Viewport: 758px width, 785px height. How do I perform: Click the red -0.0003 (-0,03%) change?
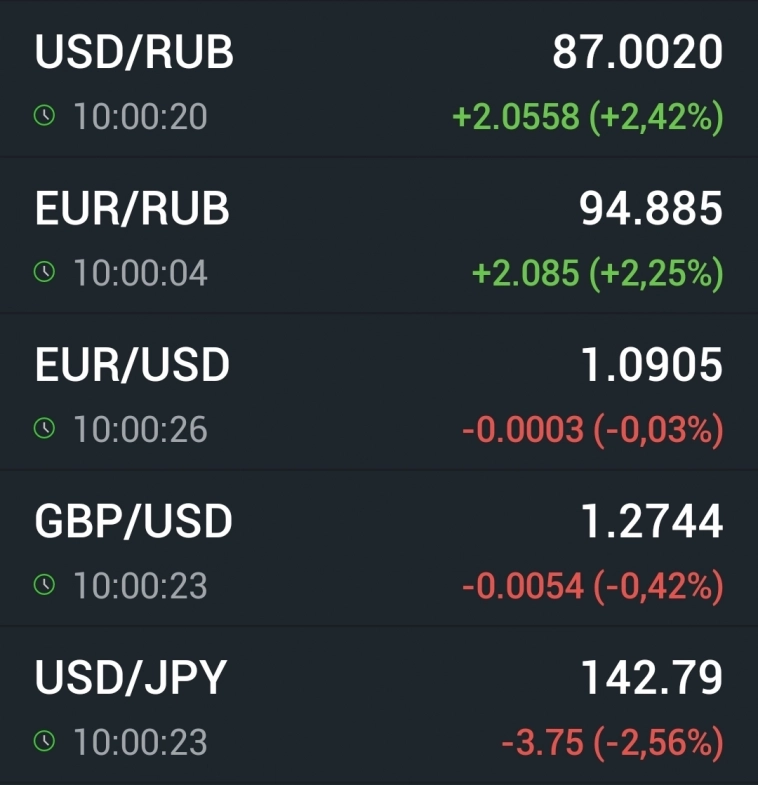pos(592,430)
